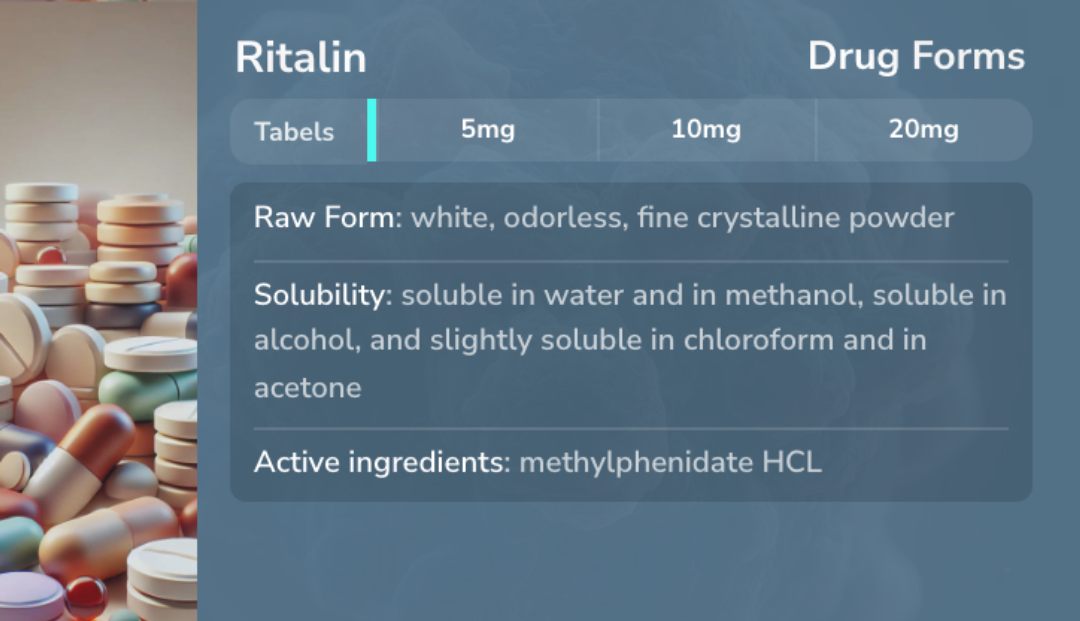Click the word acetone
Viewport: 1080px width, 621px height.
(308, 388)
